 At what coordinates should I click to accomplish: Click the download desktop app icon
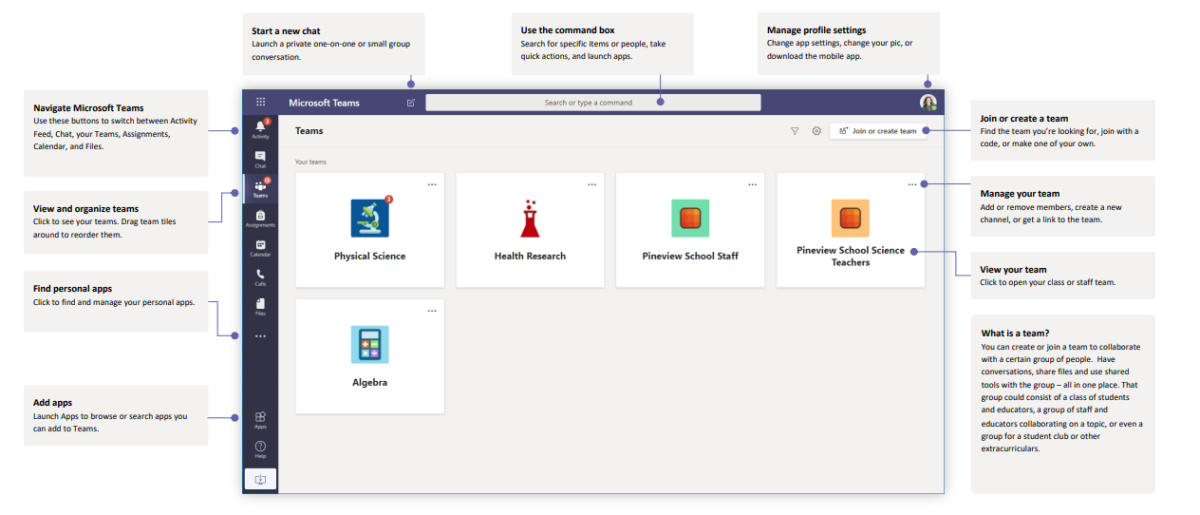pos(260,479)
